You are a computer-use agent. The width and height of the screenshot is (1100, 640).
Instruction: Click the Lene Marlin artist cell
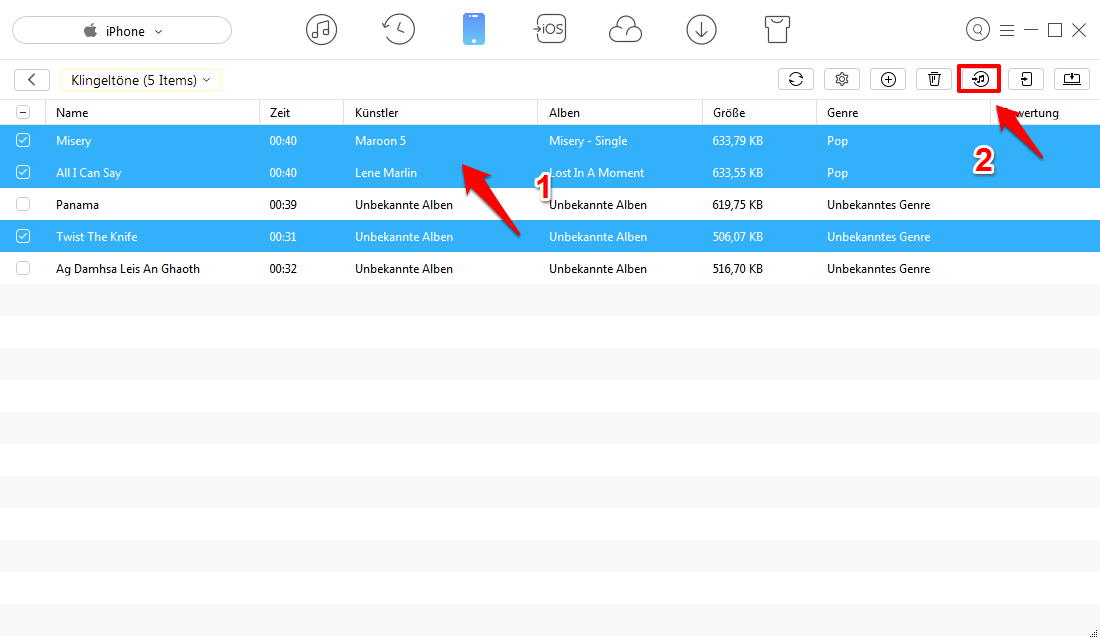point(386,173)
